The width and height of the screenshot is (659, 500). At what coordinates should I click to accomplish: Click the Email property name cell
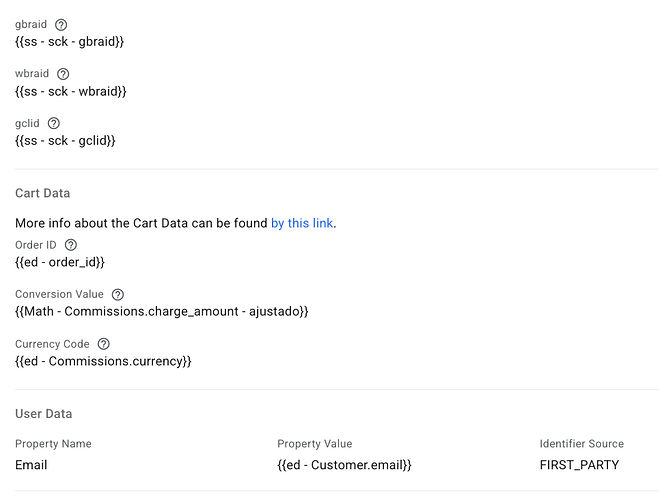click(x=31, y=465)
